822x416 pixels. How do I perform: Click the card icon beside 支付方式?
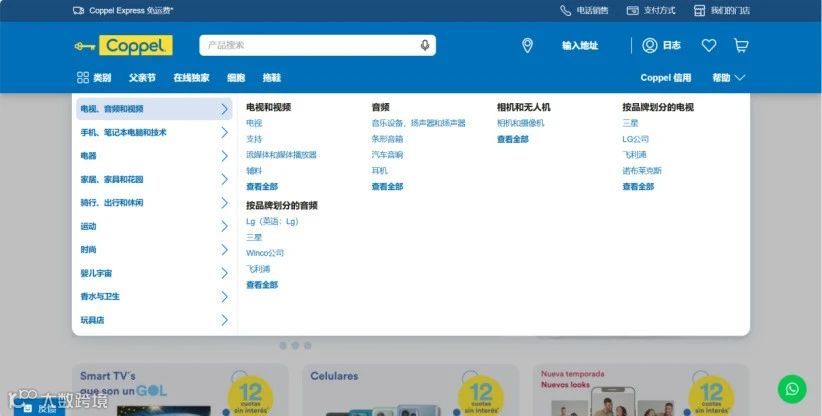pyautogui.click(x=632, y=10)
